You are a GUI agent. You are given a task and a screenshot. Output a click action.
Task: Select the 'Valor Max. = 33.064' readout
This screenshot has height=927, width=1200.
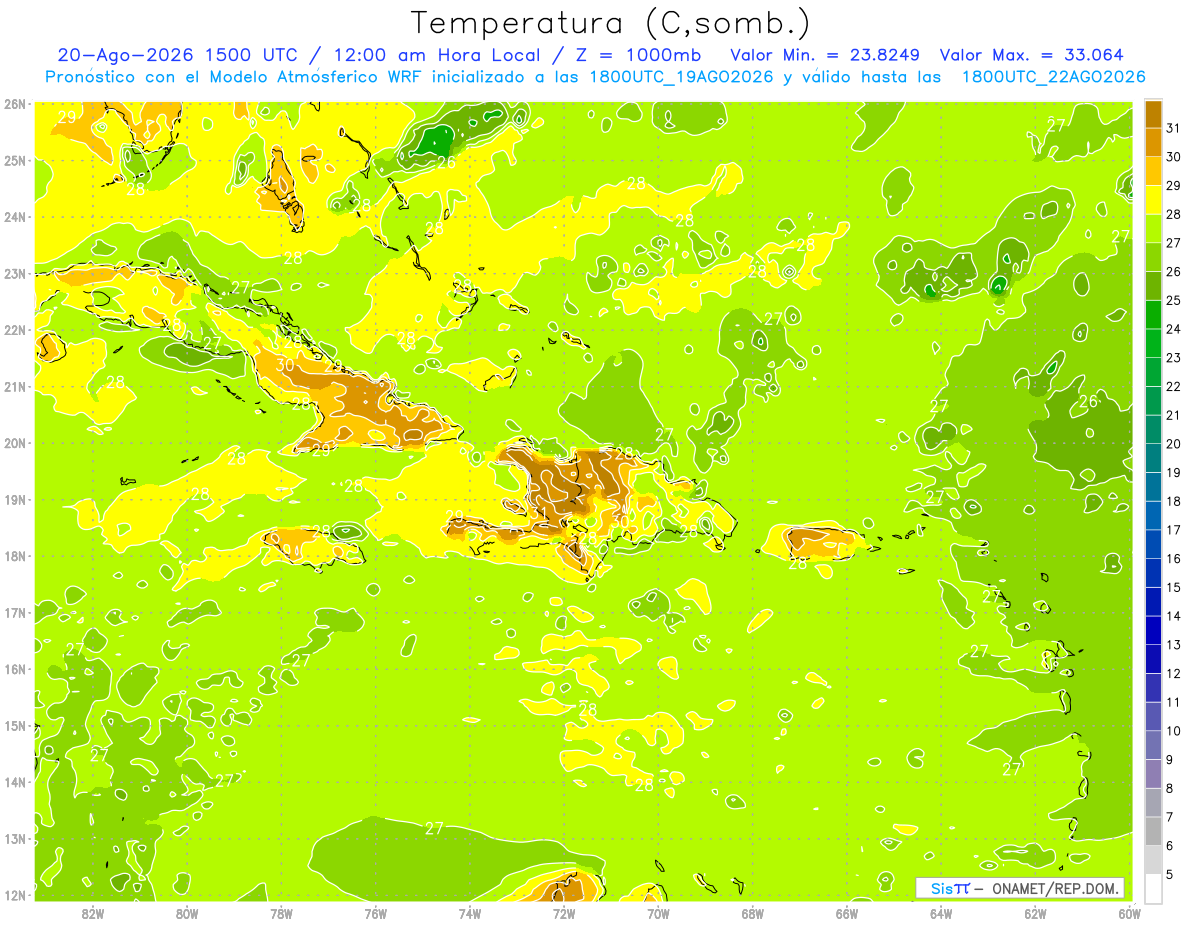[x=1032, y=55]
